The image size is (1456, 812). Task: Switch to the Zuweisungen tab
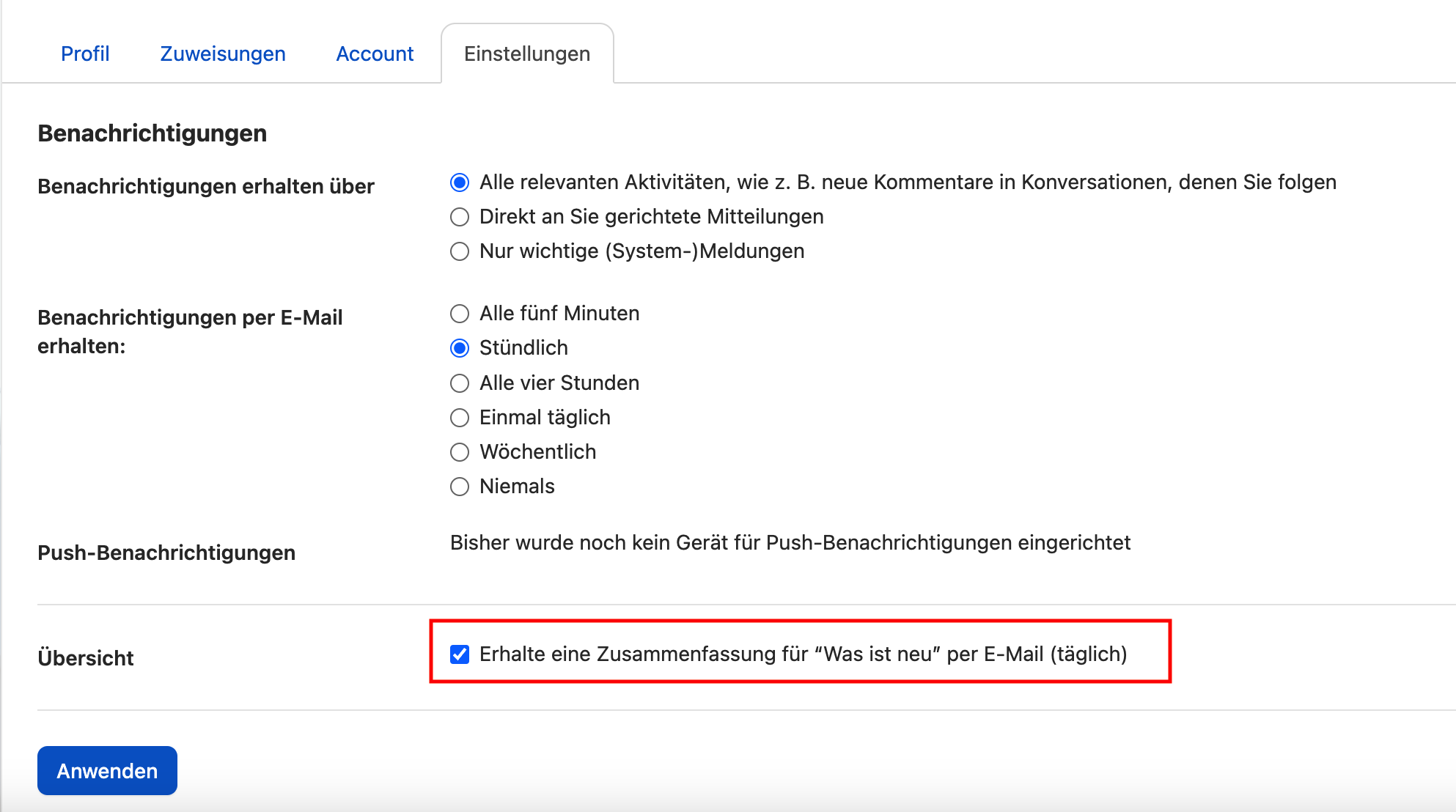[x=223, y=53]
